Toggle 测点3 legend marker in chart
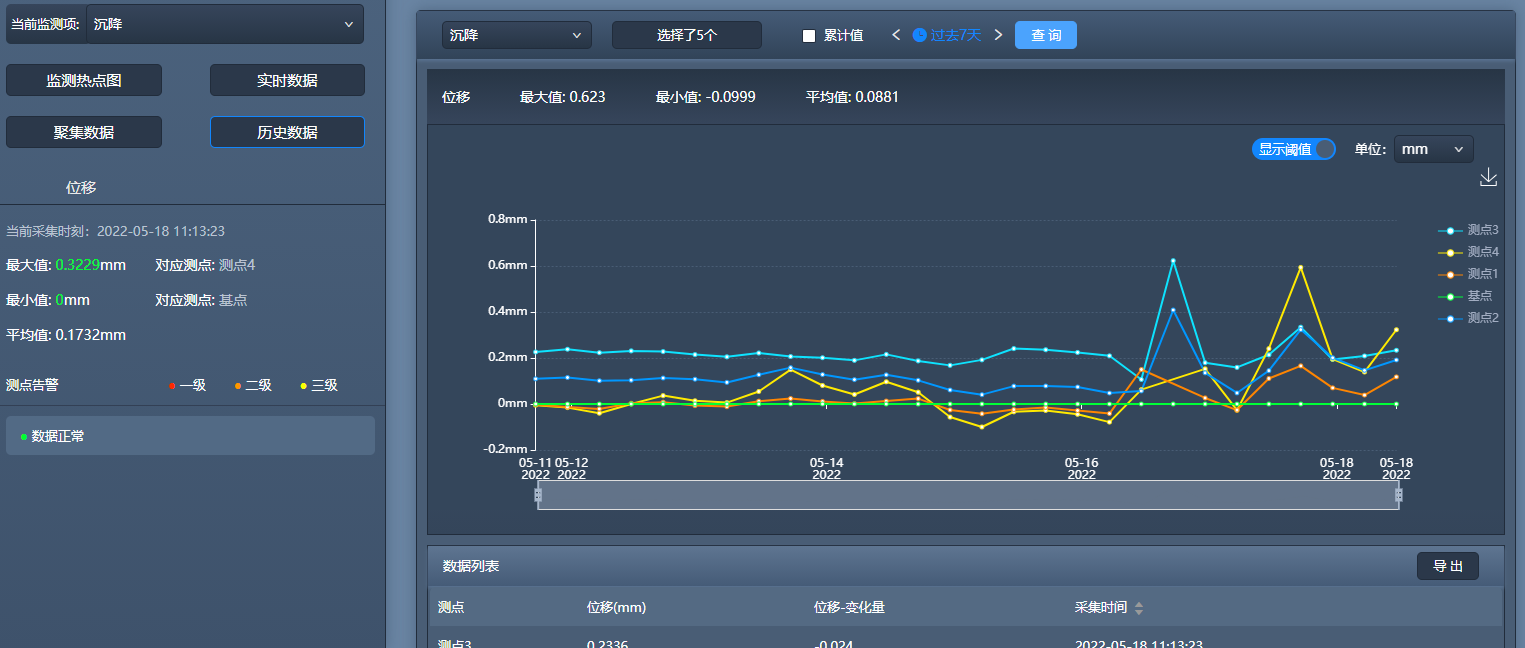This screenshot has width=1525, height=648. coord(1450,230)
